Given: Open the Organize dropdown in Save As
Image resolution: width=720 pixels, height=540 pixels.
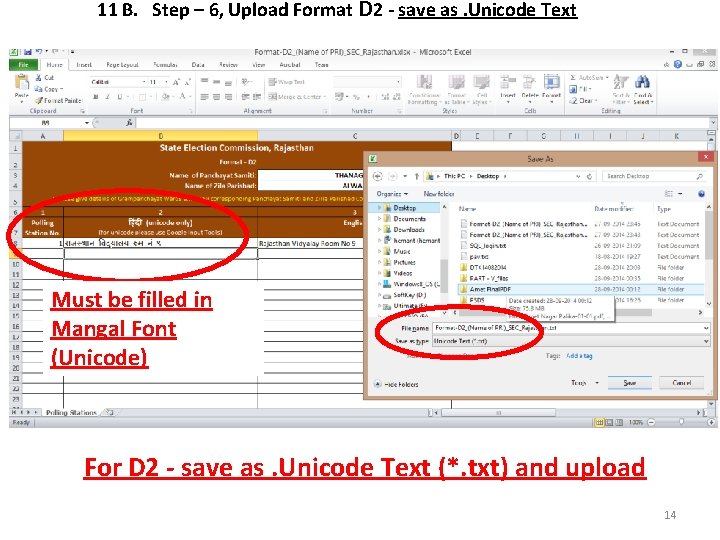Looking at the screenshot, I should (392, 194).
